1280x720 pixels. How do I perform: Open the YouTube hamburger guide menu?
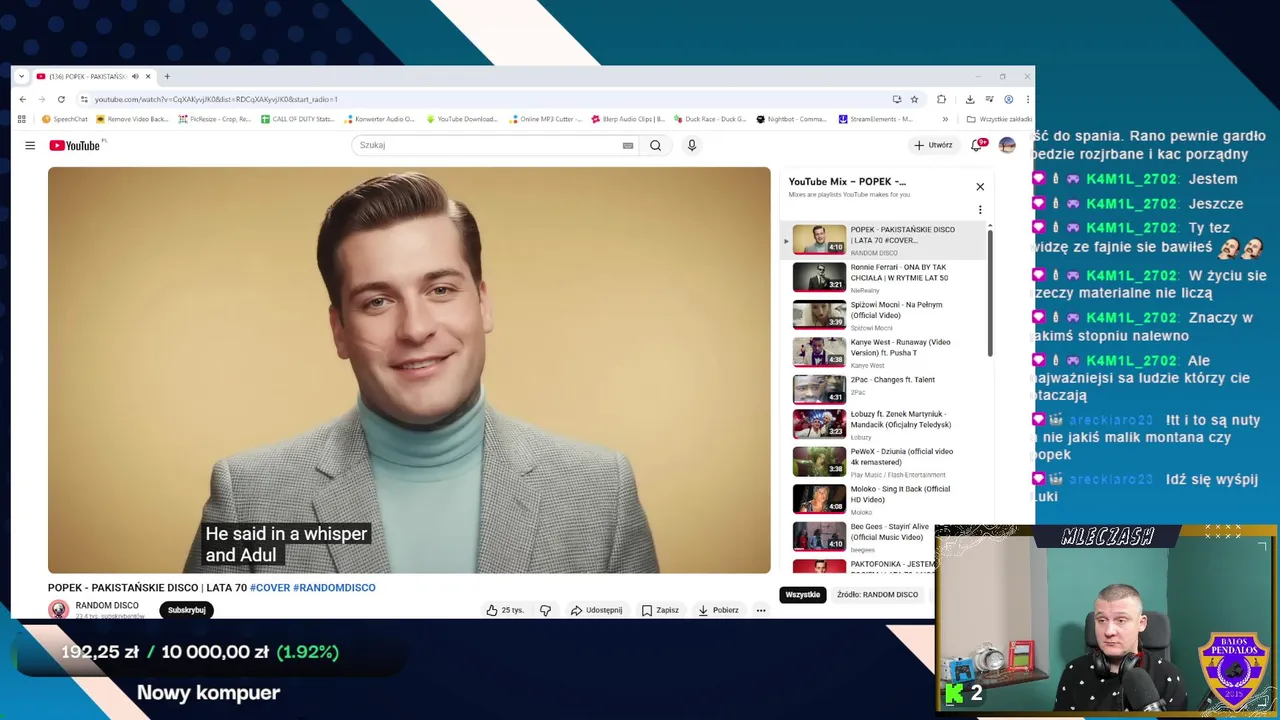click(30, 146)
